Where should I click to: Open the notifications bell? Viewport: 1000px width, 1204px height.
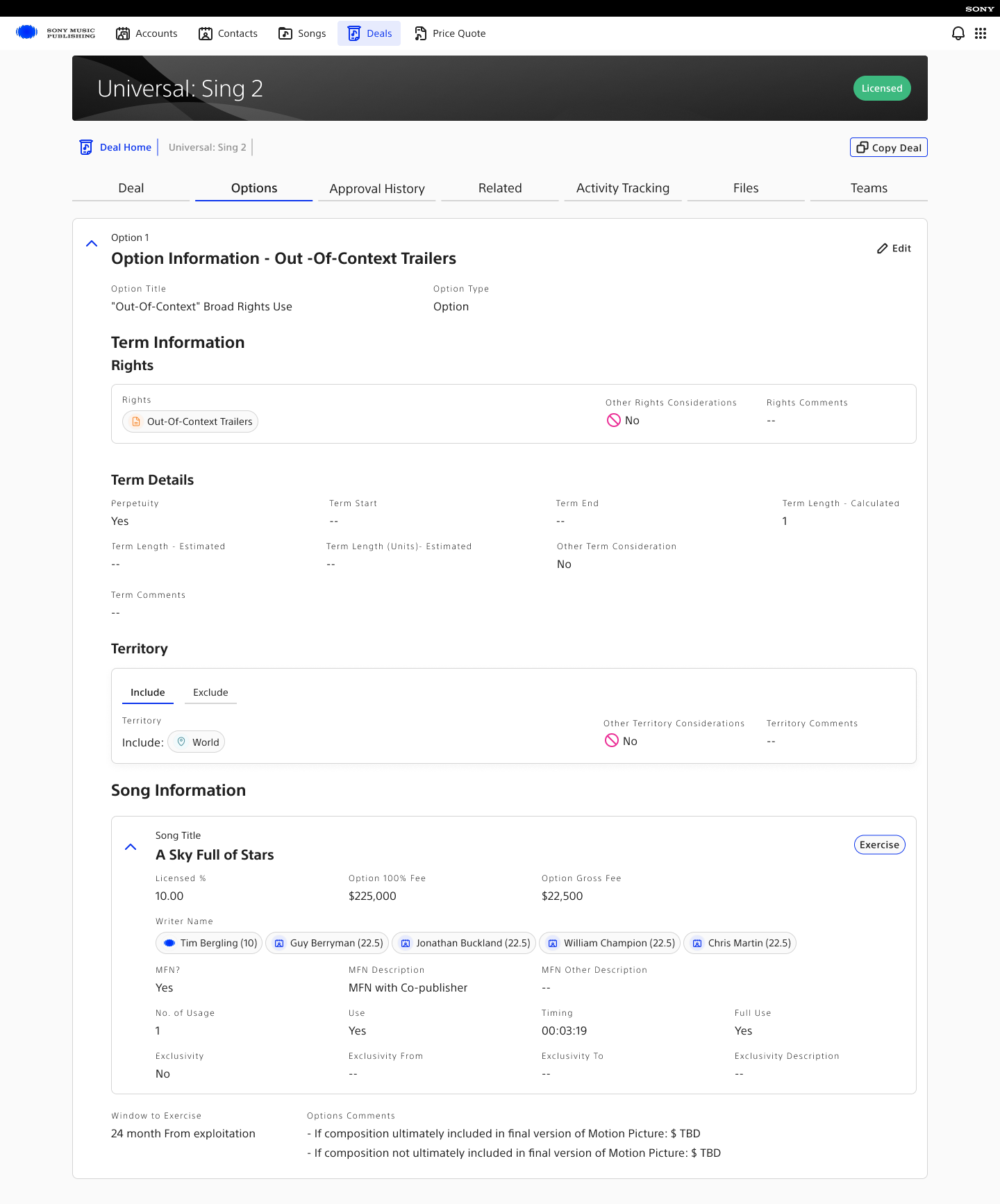958,33
